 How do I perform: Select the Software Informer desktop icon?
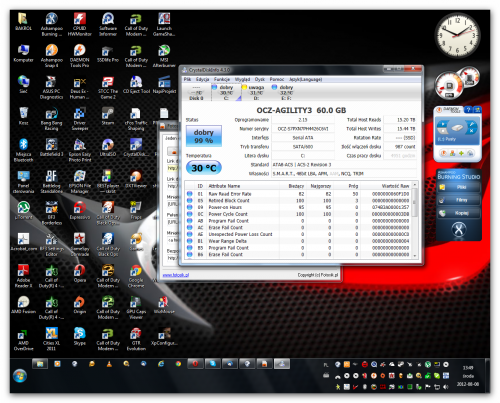click(x=108, y=24)
